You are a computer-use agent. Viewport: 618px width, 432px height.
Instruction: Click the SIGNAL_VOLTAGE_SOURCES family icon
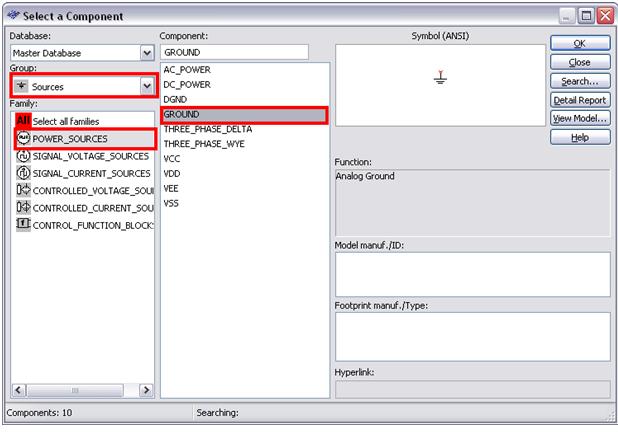pyautogui.click(x=23, y=156)
